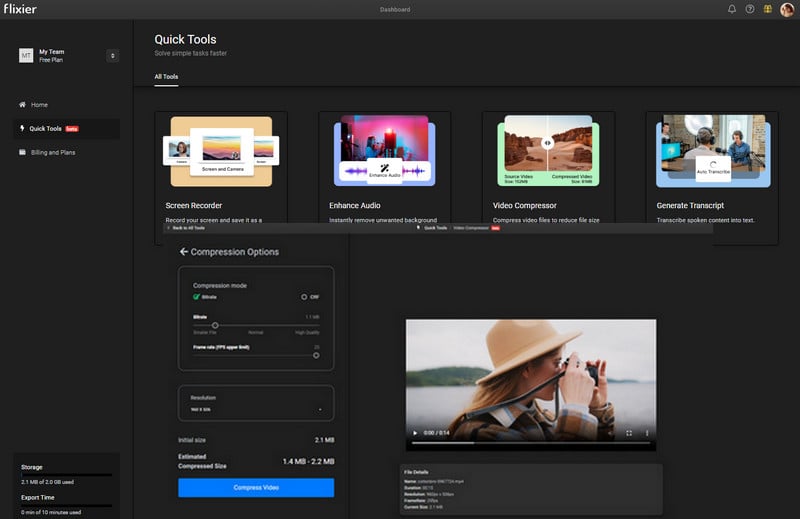This screenshot has height=519, width=800.
Task: Click the Generate Transcript thumbnail image
Action: (713, 151)
